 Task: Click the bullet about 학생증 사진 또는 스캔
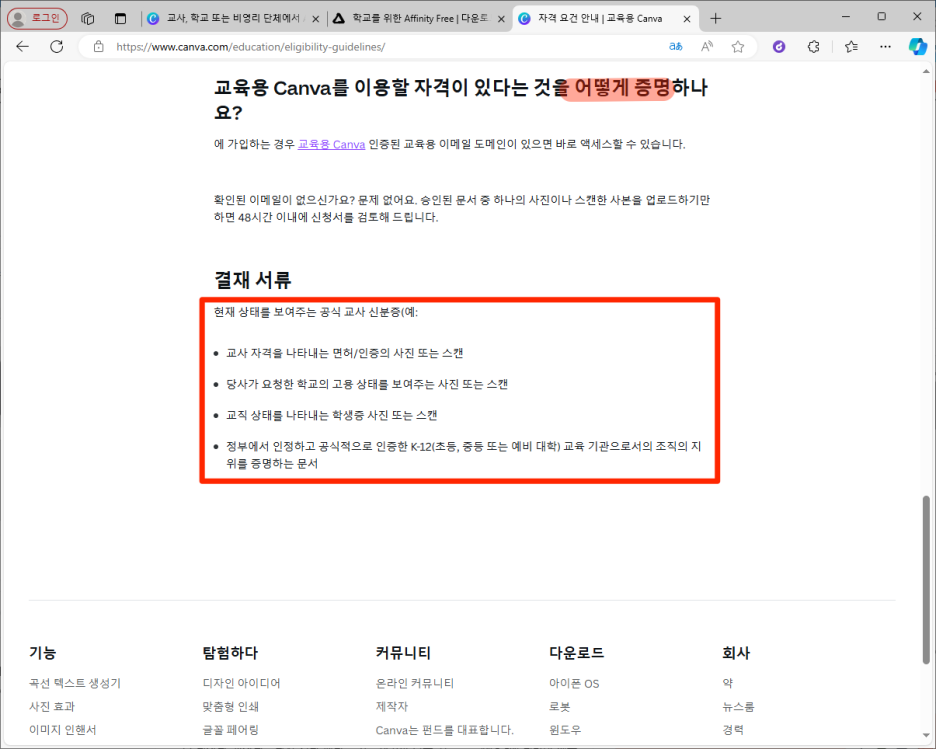tap(331, 415)
